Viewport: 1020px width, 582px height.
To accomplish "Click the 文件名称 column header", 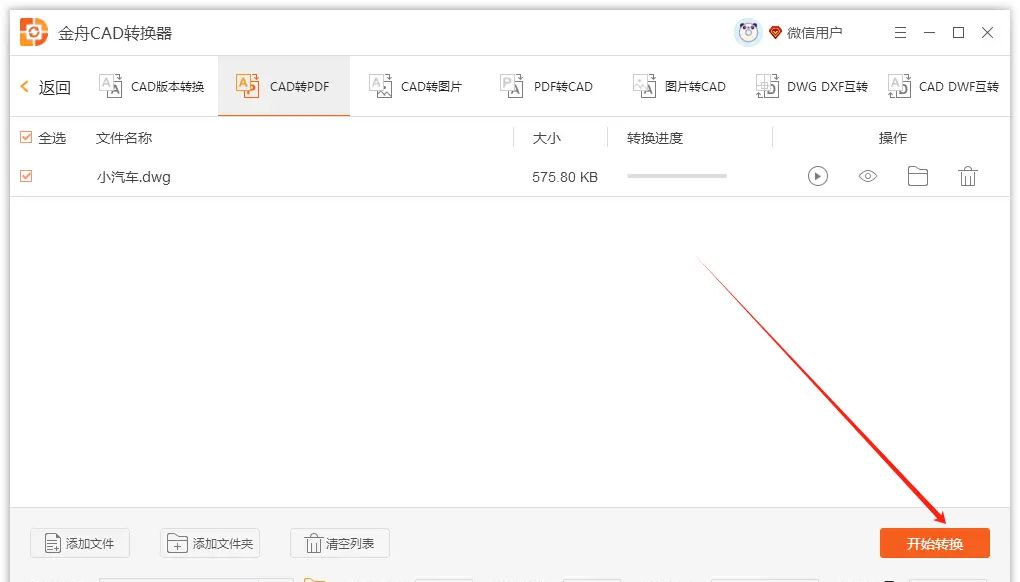I will [124, 138].
